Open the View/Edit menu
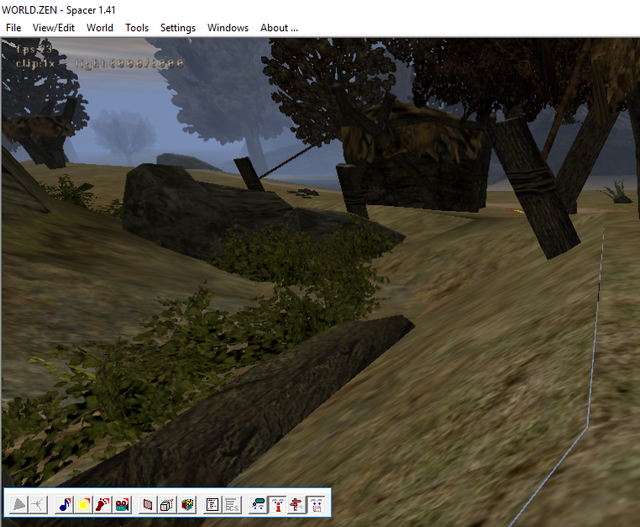The width and height of the screenshot is (640, 527). coord(53,28)
